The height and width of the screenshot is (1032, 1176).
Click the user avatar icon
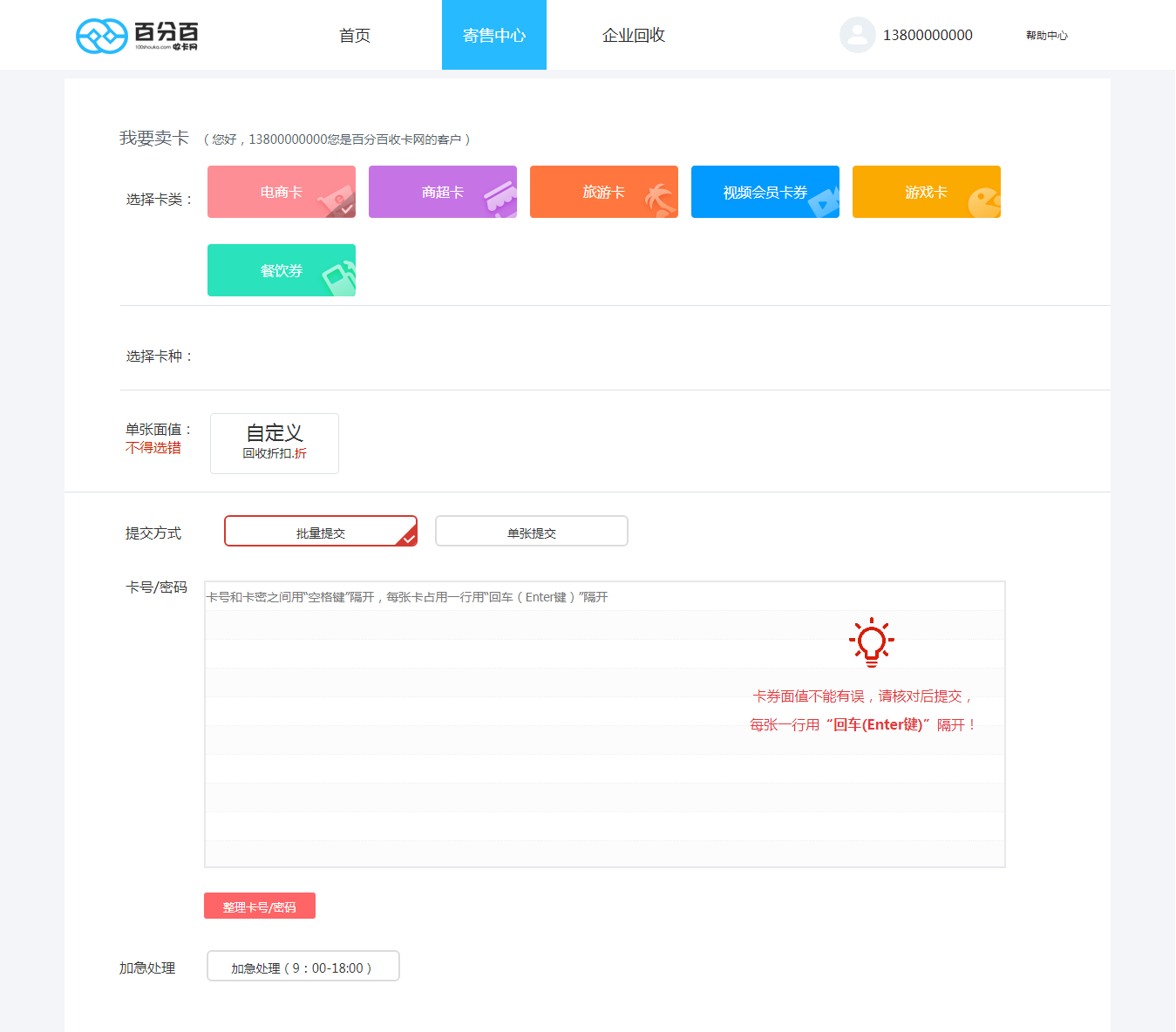point(857,35)
